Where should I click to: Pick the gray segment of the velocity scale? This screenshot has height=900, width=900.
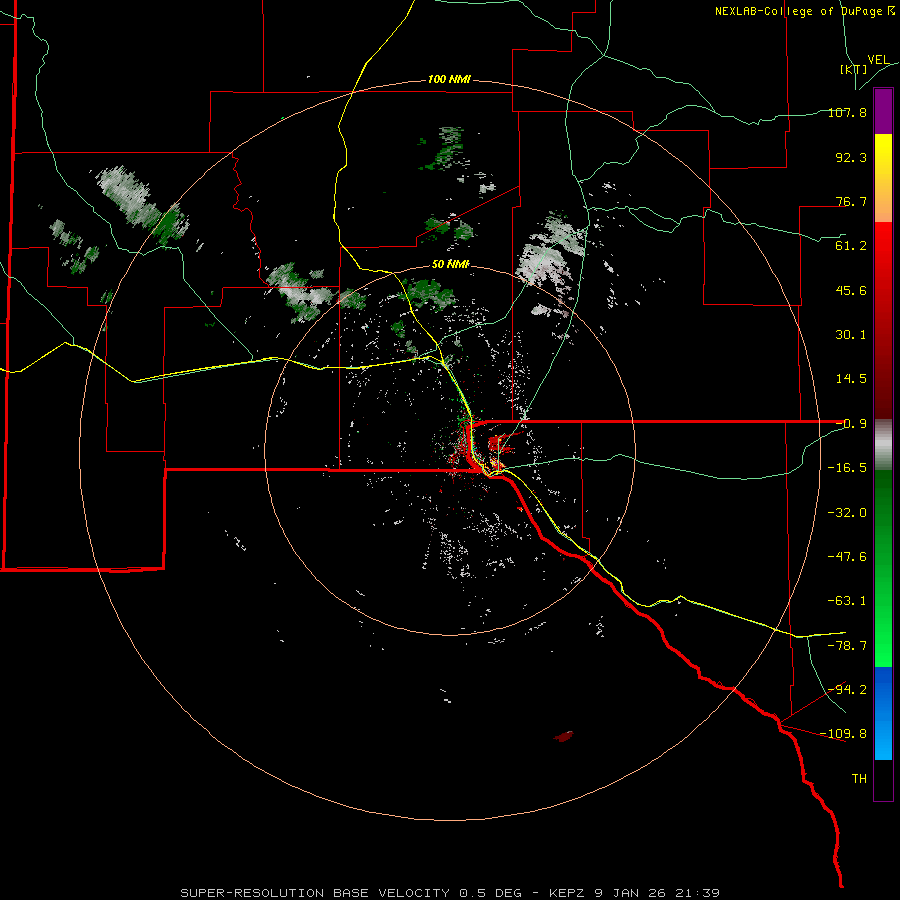(883, 444)
